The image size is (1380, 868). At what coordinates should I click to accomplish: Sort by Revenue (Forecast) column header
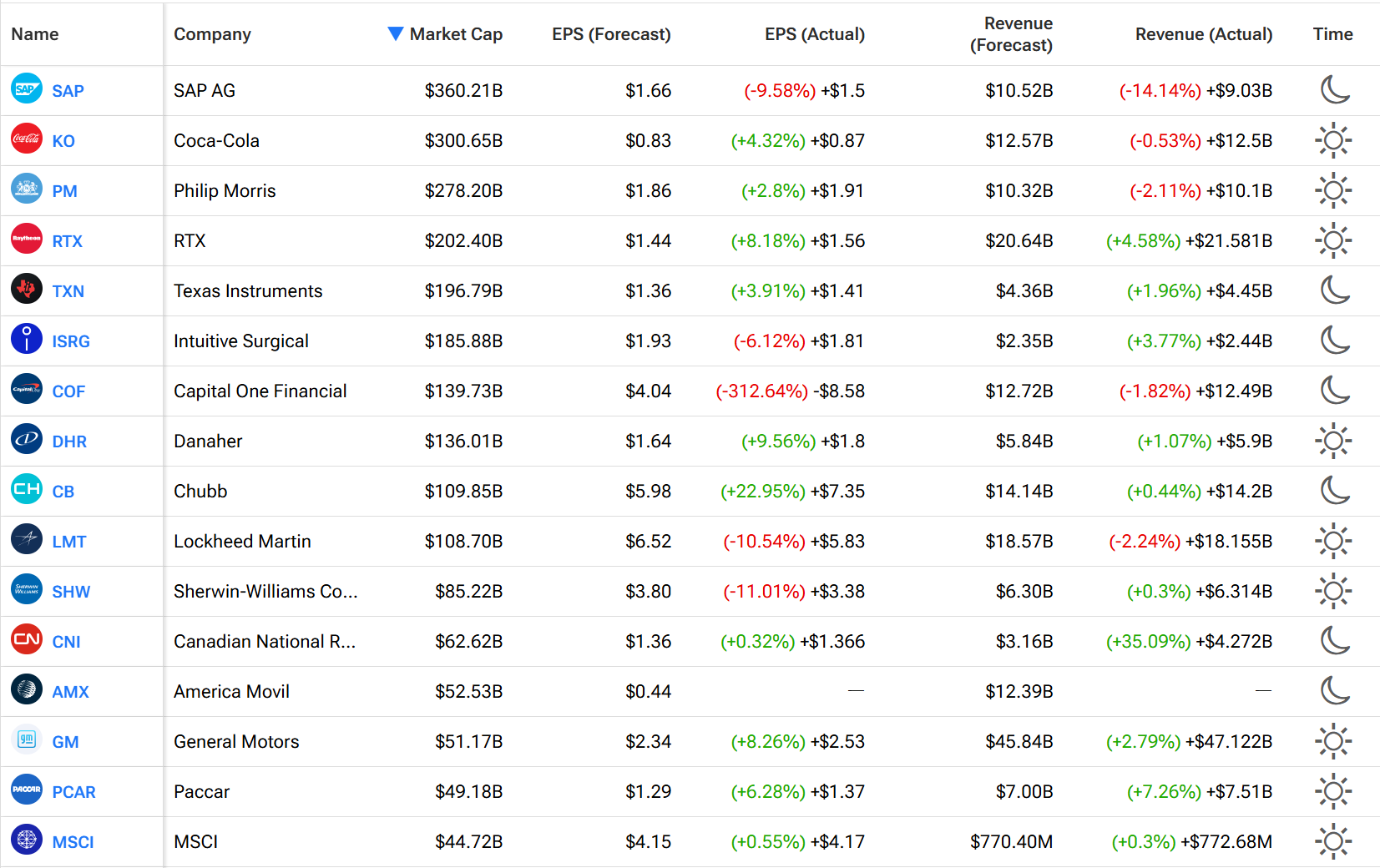1011,34
